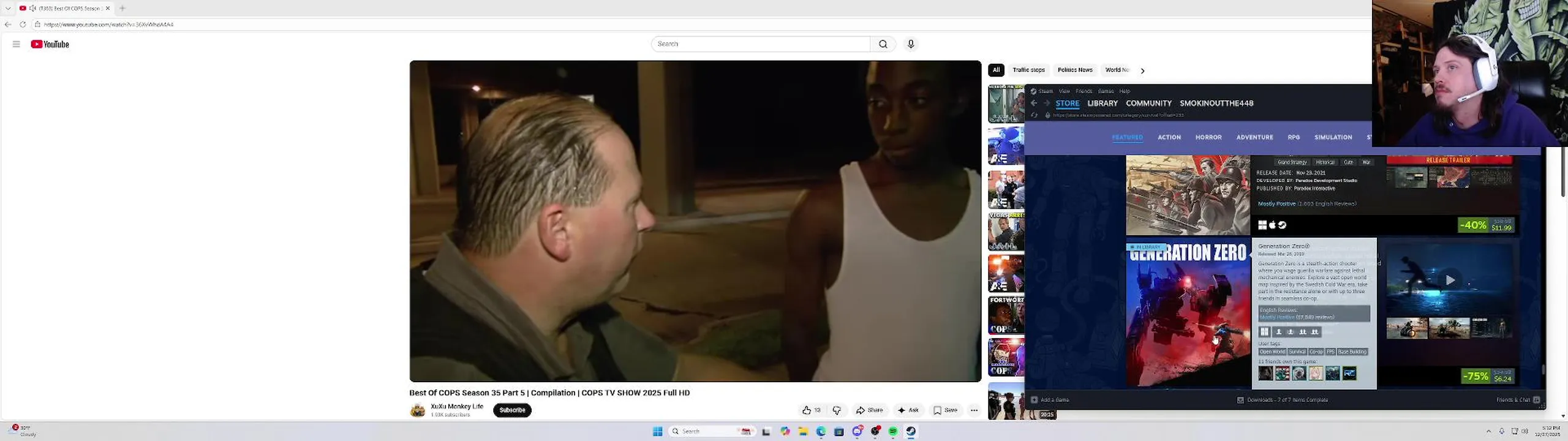Click the Generation Zero cover art
Viewport: 1568px width, 441px height.
tap(1188, 312)
